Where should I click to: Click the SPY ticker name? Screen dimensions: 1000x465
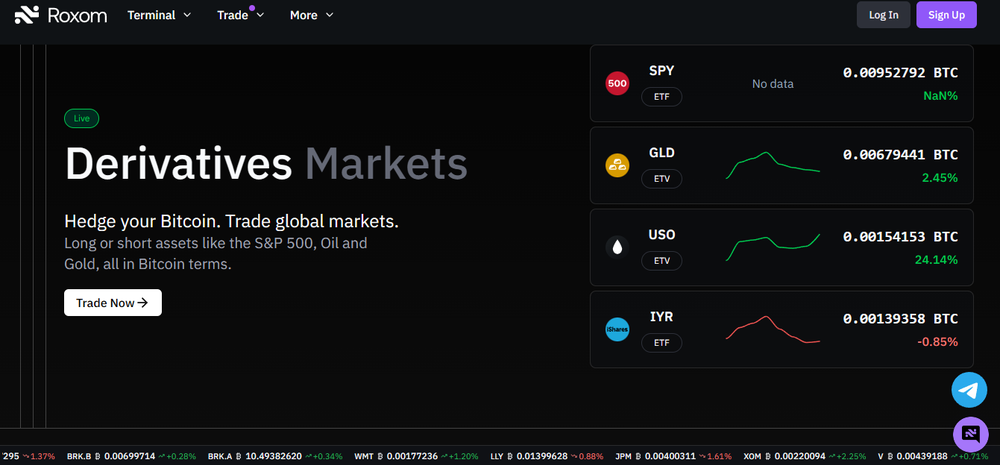pos(661,71)
